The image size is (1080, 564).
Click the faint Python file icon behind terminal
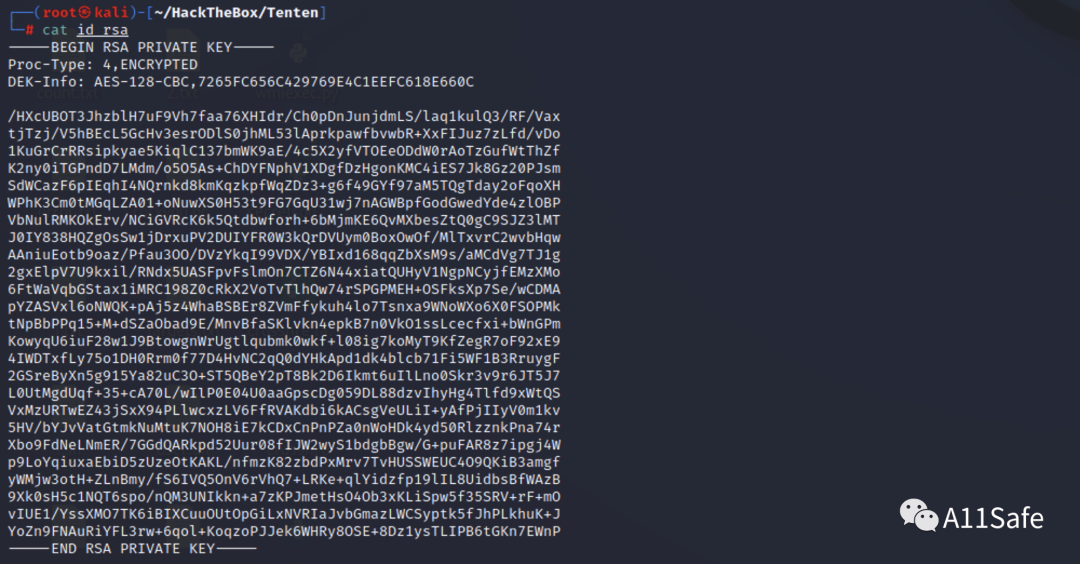[298, 53]
